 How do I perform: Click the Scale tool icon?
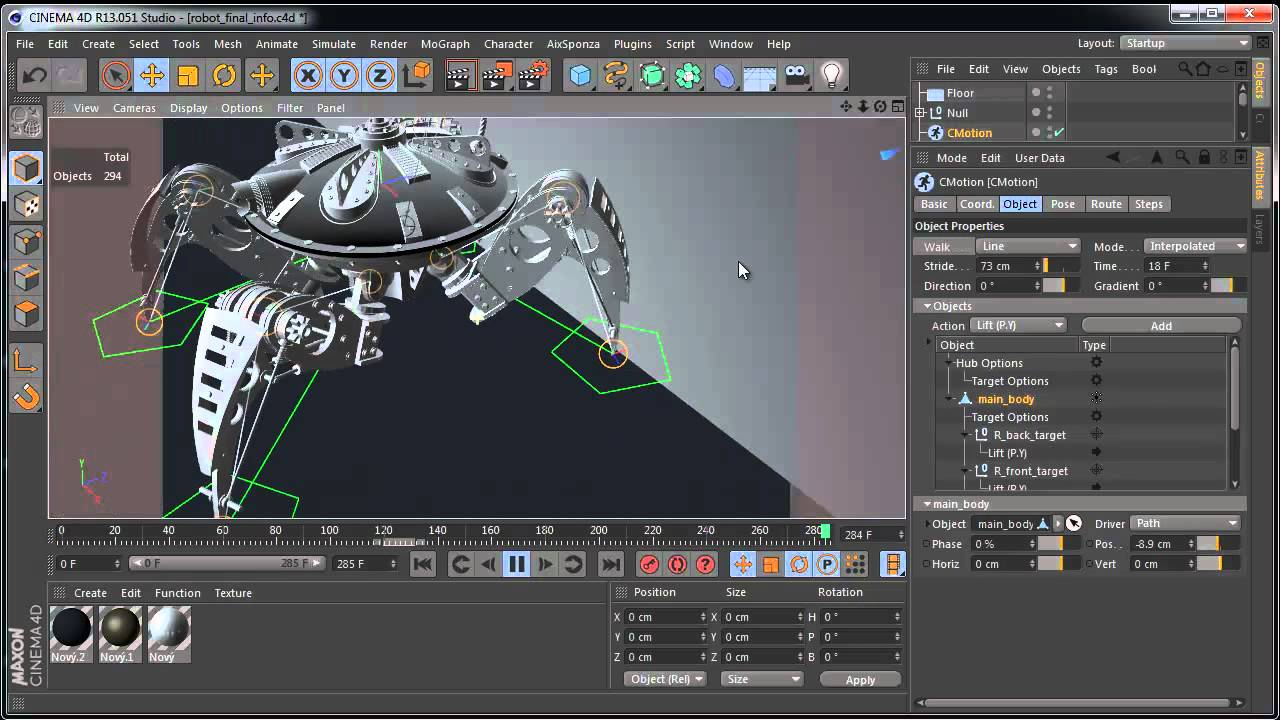pos(188,75)
